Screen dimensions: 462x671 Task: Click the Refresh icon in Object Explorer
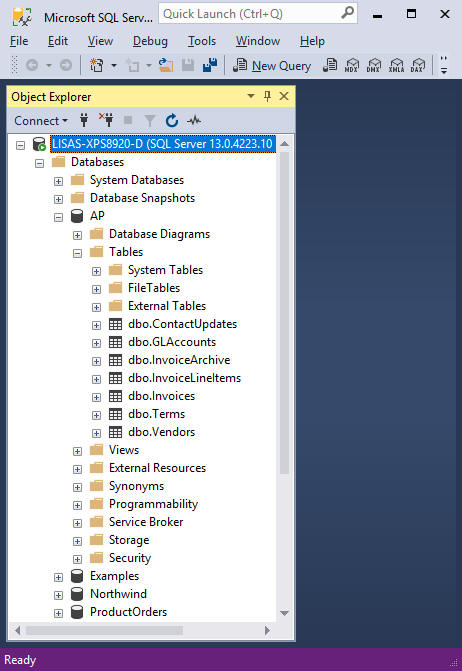click(172, 121)
